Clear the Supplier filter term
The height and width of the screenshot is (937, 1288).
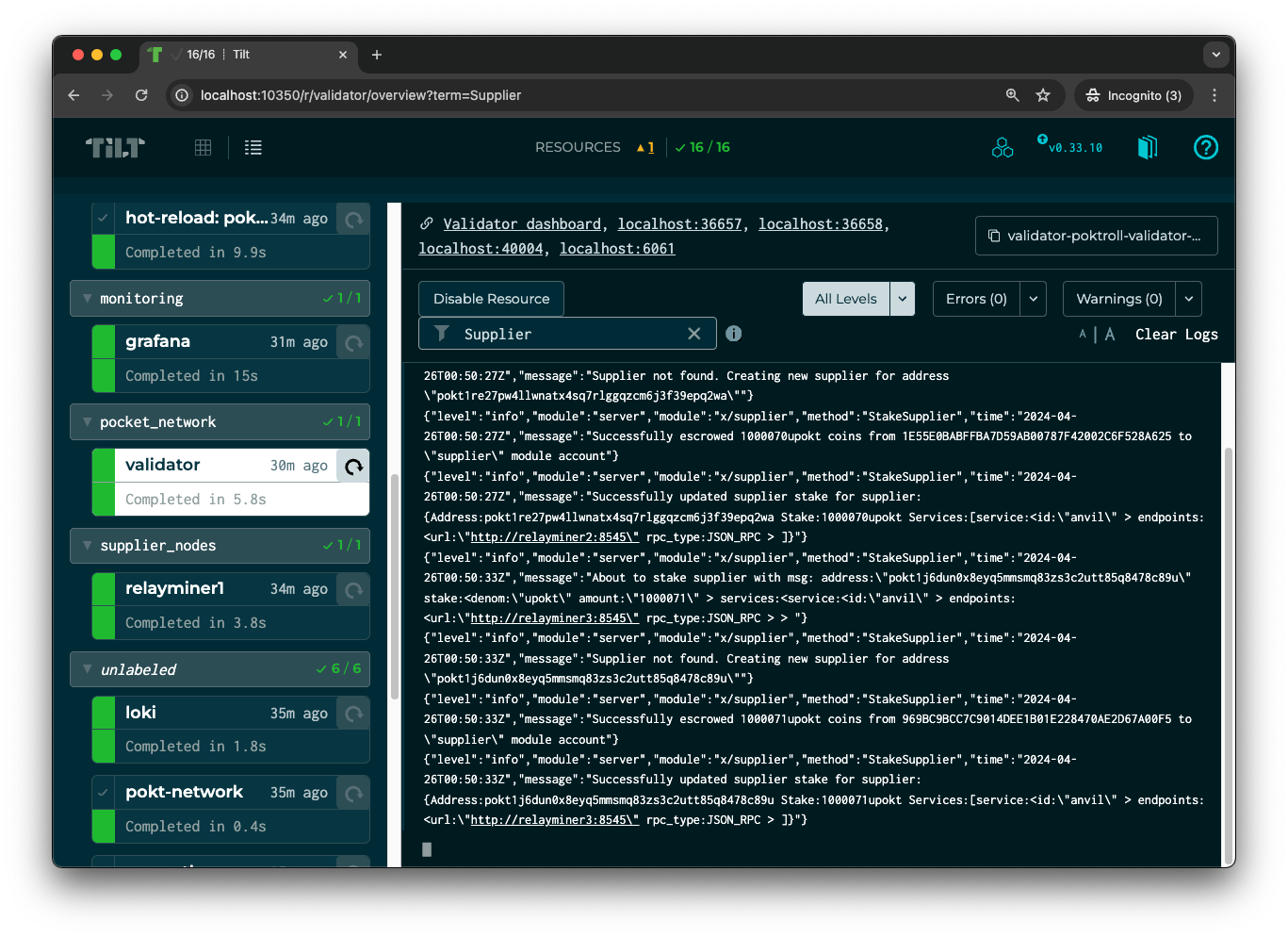pyautogui.click(x=694, y=334)
